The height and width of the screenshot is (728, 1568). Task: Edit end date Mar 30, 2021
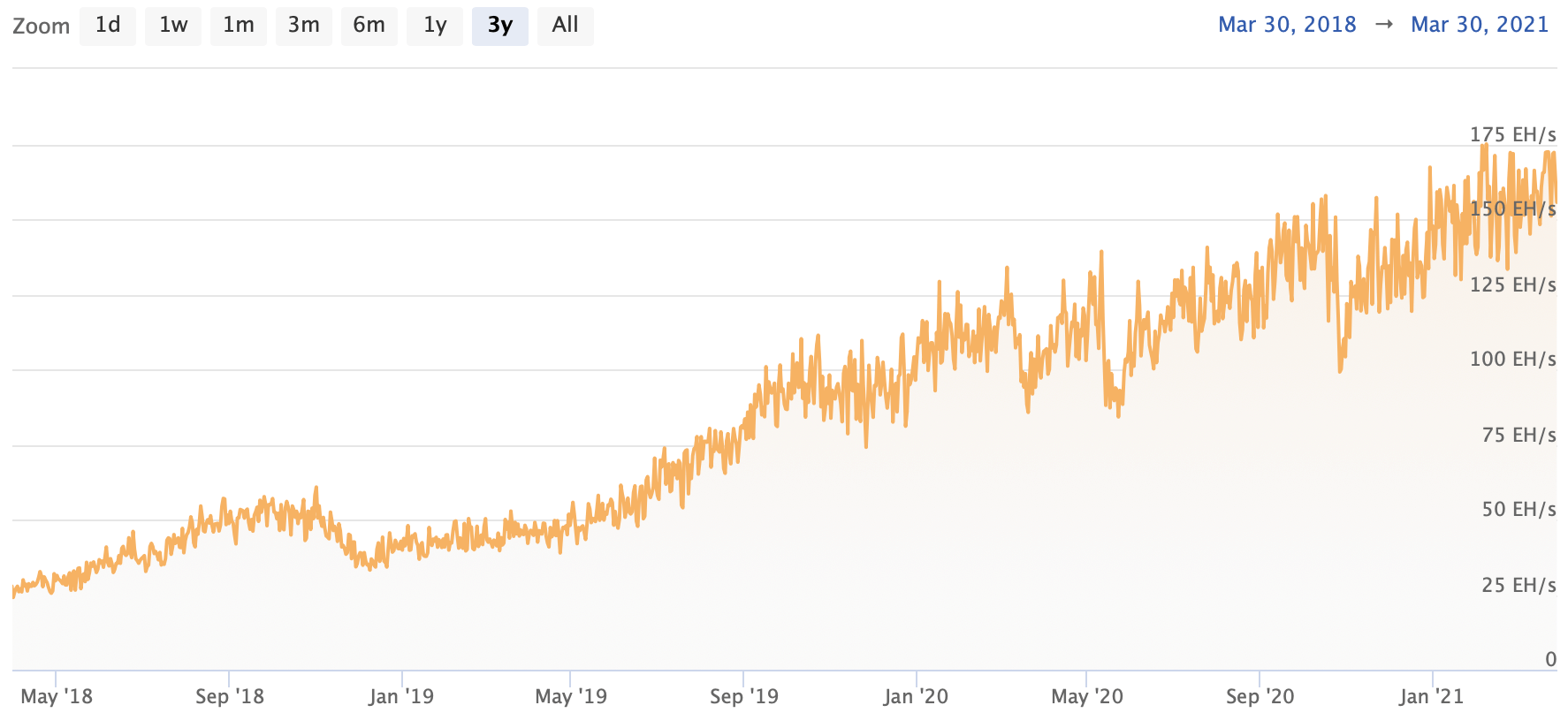click(x=1480, y=25)
